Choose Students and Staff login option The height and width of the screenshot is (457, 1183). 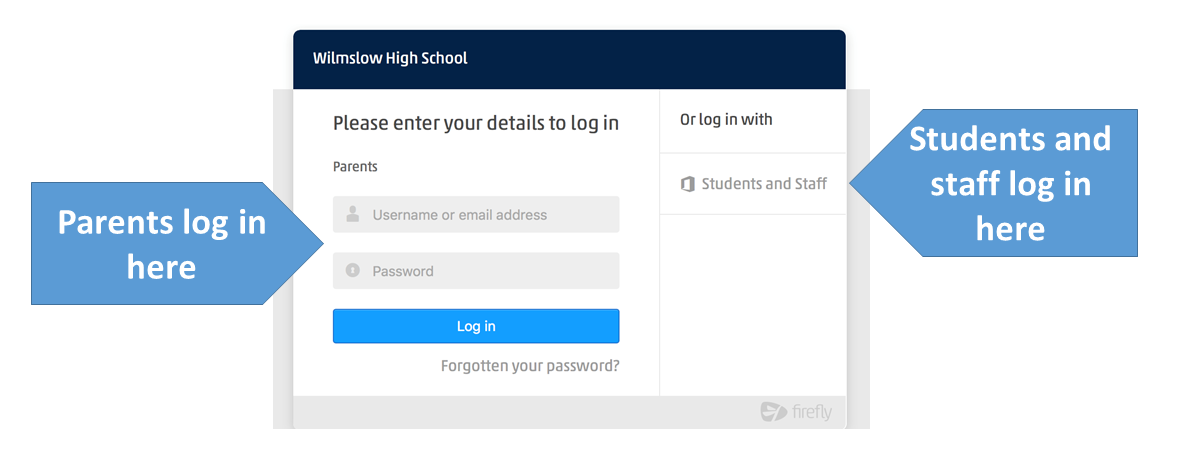(764, 184)
